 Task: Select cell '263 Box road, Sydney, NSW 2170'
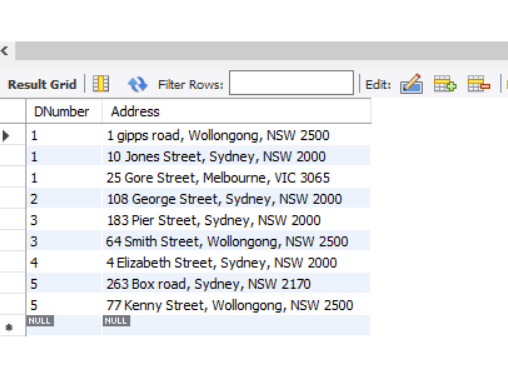[236, 284]
